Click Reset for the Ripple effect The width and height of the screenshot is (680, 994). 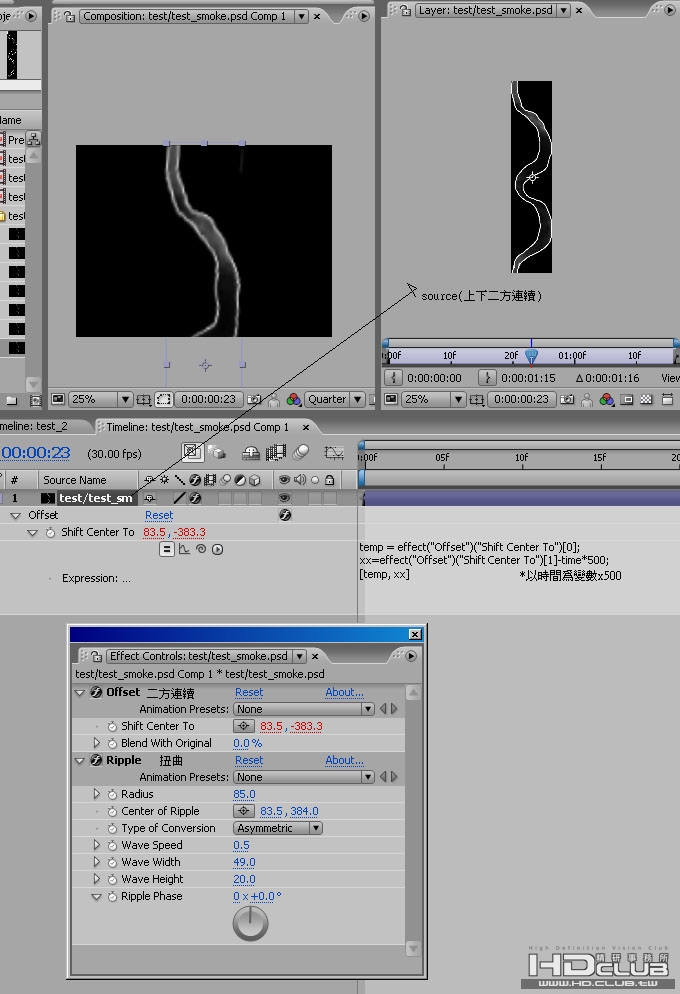tap(249, 760)
